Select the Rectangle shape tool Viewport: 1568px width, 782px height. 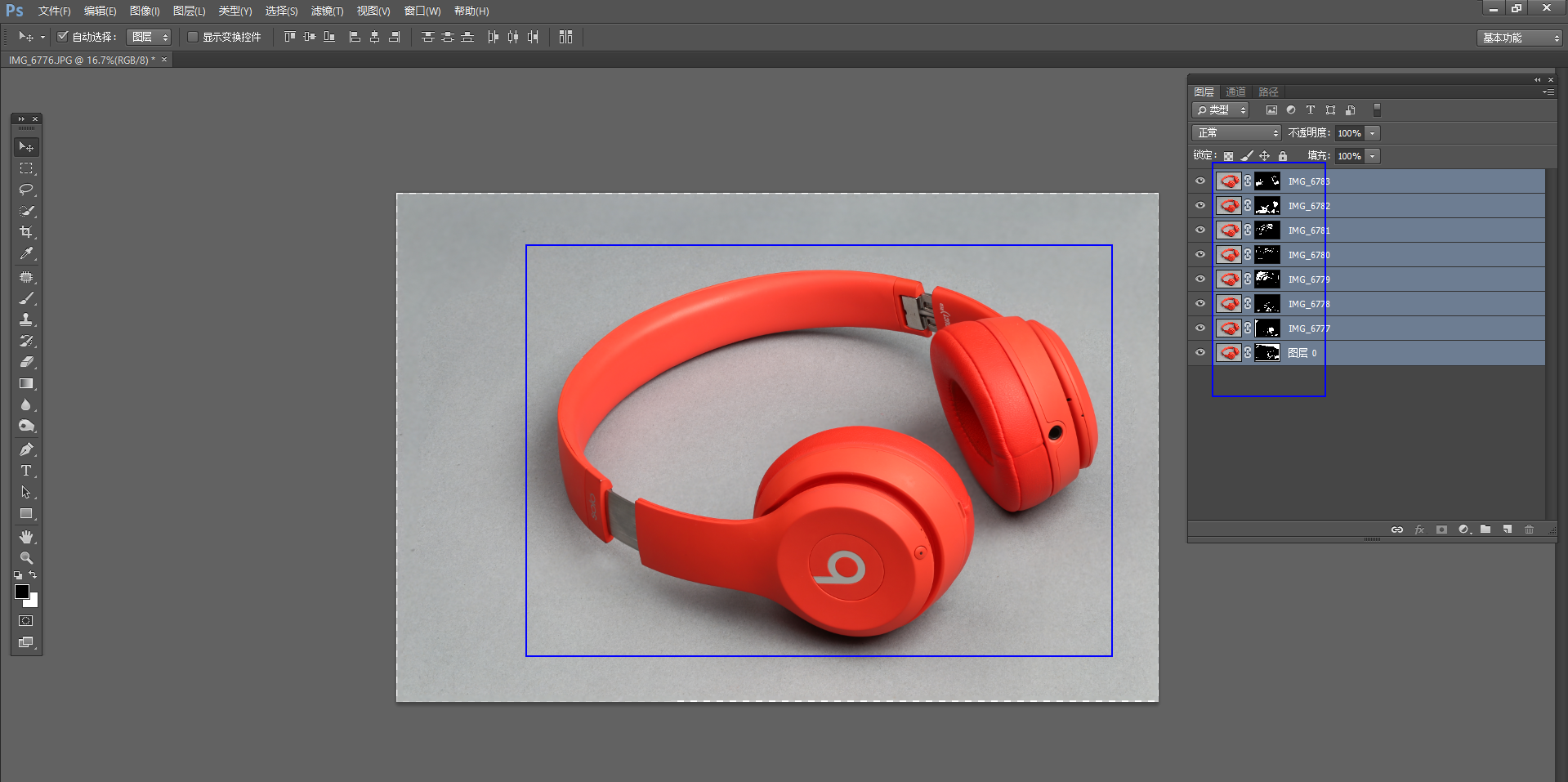(x=26, y=513)
